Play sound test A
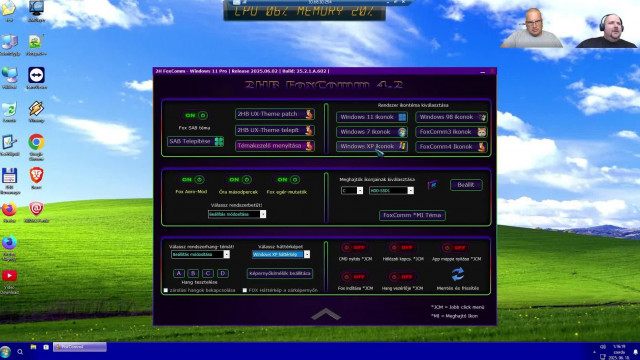640x360 pixels. pos(178,273)
